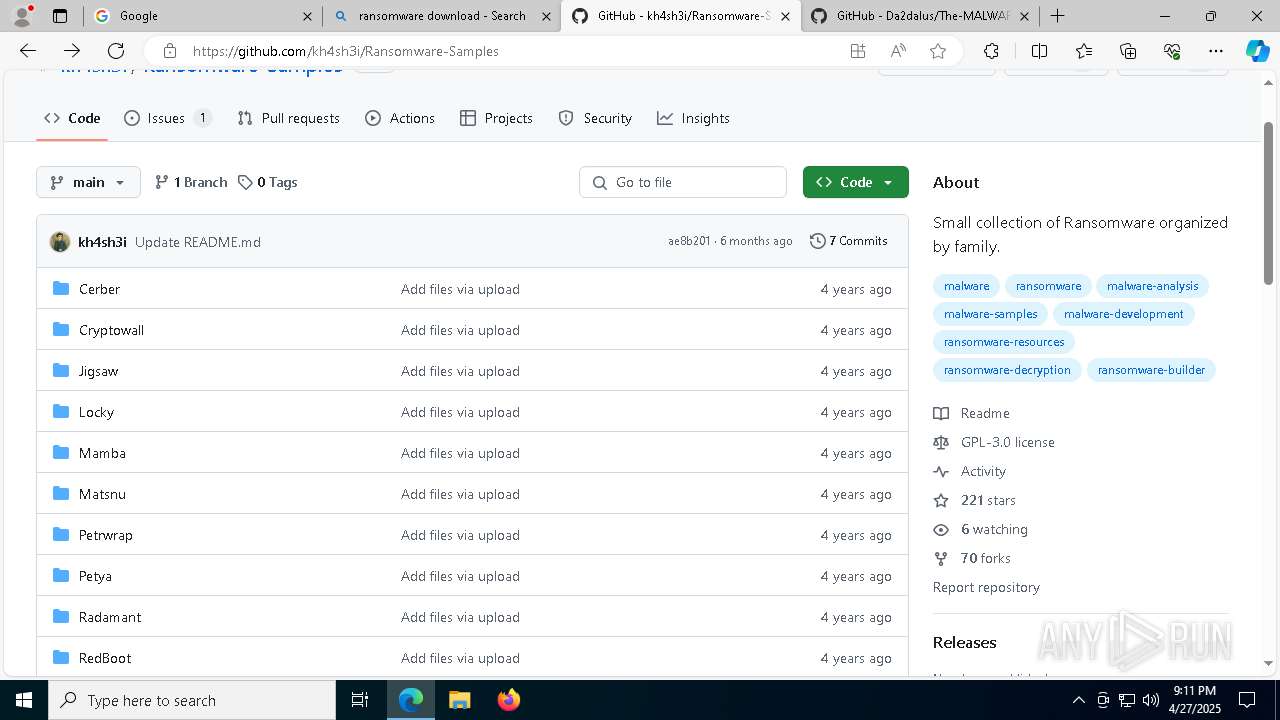Open the Browser essentials icon
The width and height of the screenshot is (1280, 720).
(1172, 51)
